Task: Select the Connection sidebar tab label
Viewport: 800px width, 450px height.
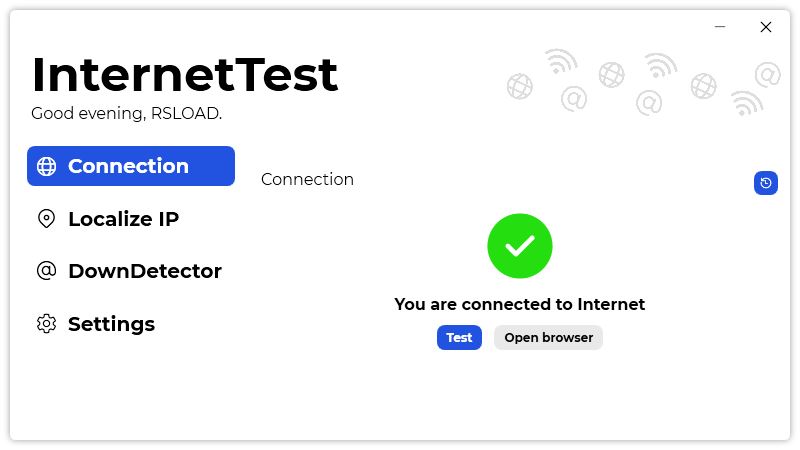Action: coord(128,166)
